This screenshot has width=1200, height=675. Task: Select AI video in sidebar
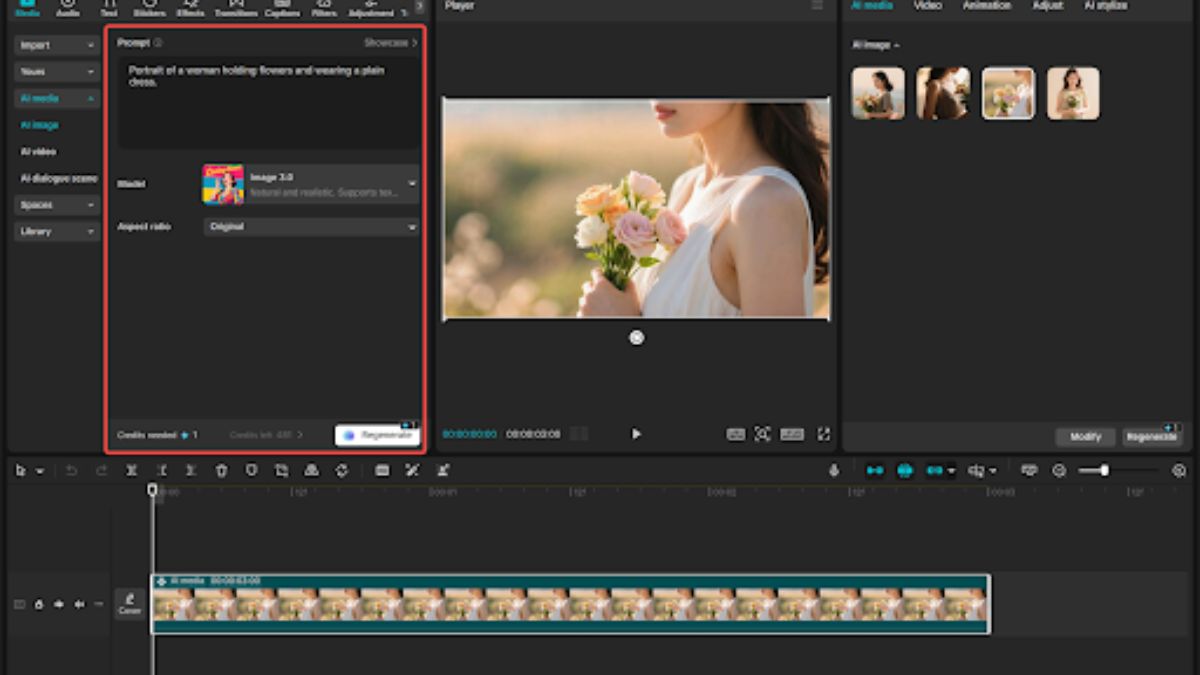tap(39, 152)
